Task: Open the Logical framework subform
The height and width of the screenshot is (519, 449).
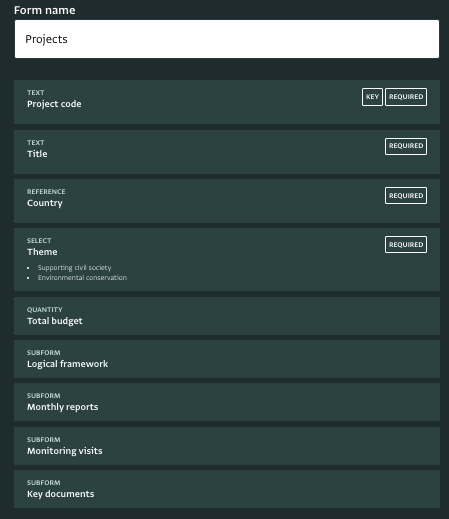Action: coord(227,359)
